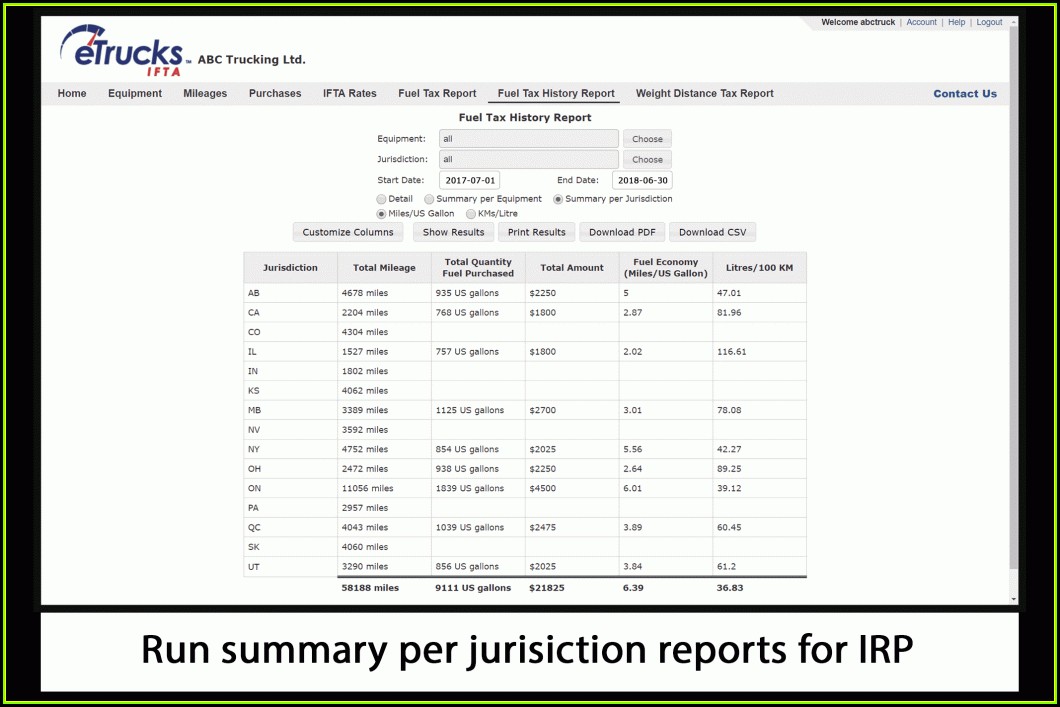This screenshot has height=707, width=1060.
Task: Go to the IFTA Rates tab
Action: click(350, 94)
